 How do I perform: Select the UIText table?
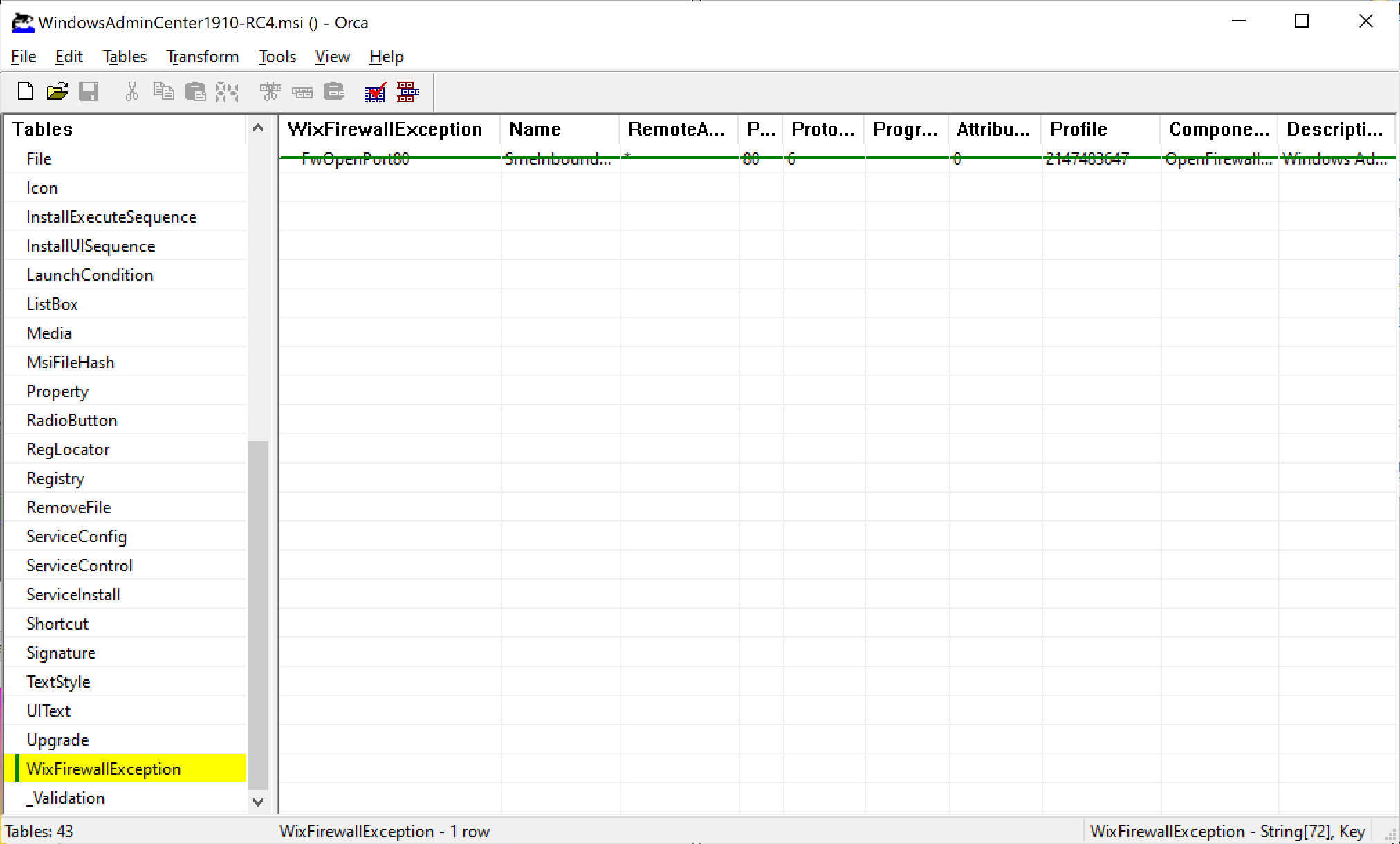pos(126,710)
